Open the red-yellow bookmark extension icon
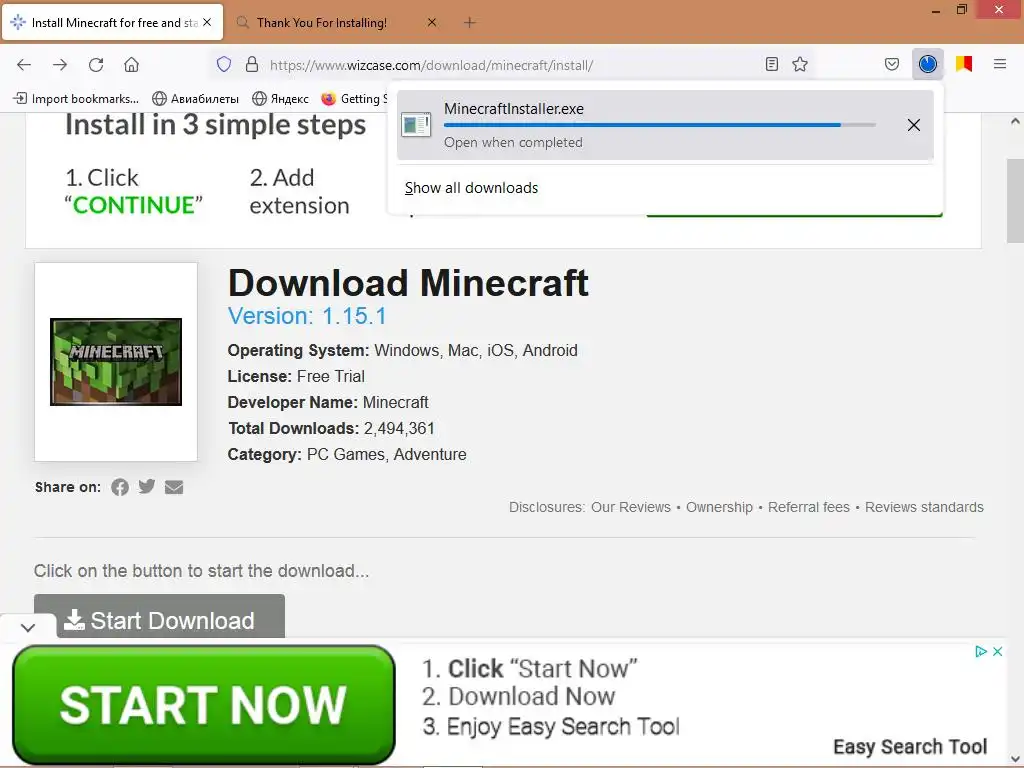1024x768 pixels. (x=964, y=64)
